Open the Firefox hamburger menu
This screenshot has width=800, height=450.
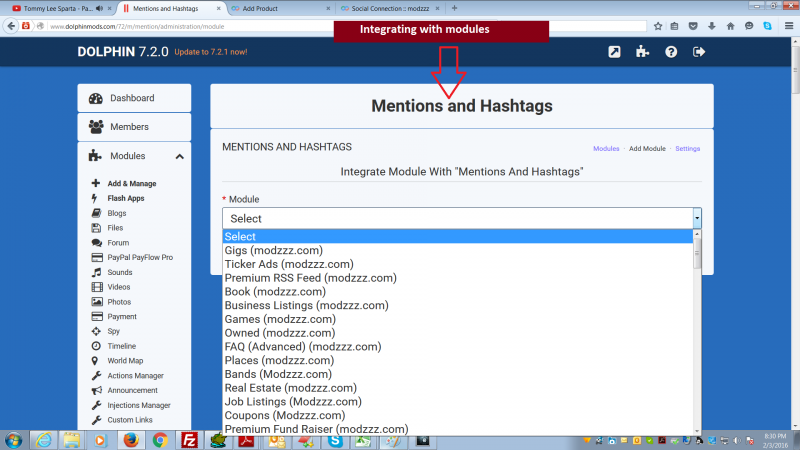[x=789, y=26]
